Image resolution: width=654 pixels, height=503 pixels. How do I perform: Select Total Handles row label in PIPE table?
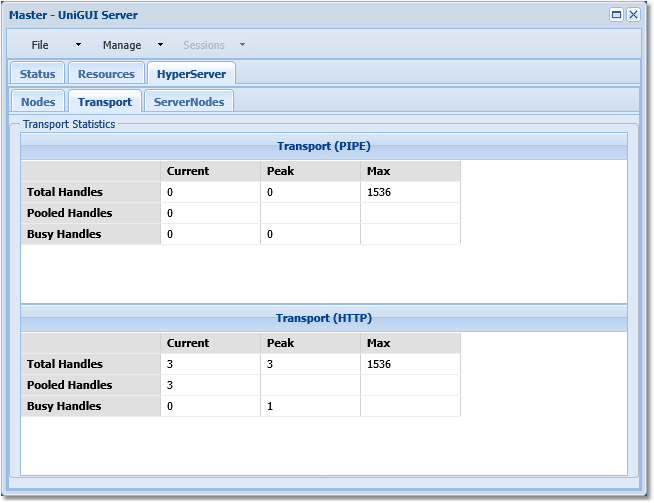click(64, 192)
